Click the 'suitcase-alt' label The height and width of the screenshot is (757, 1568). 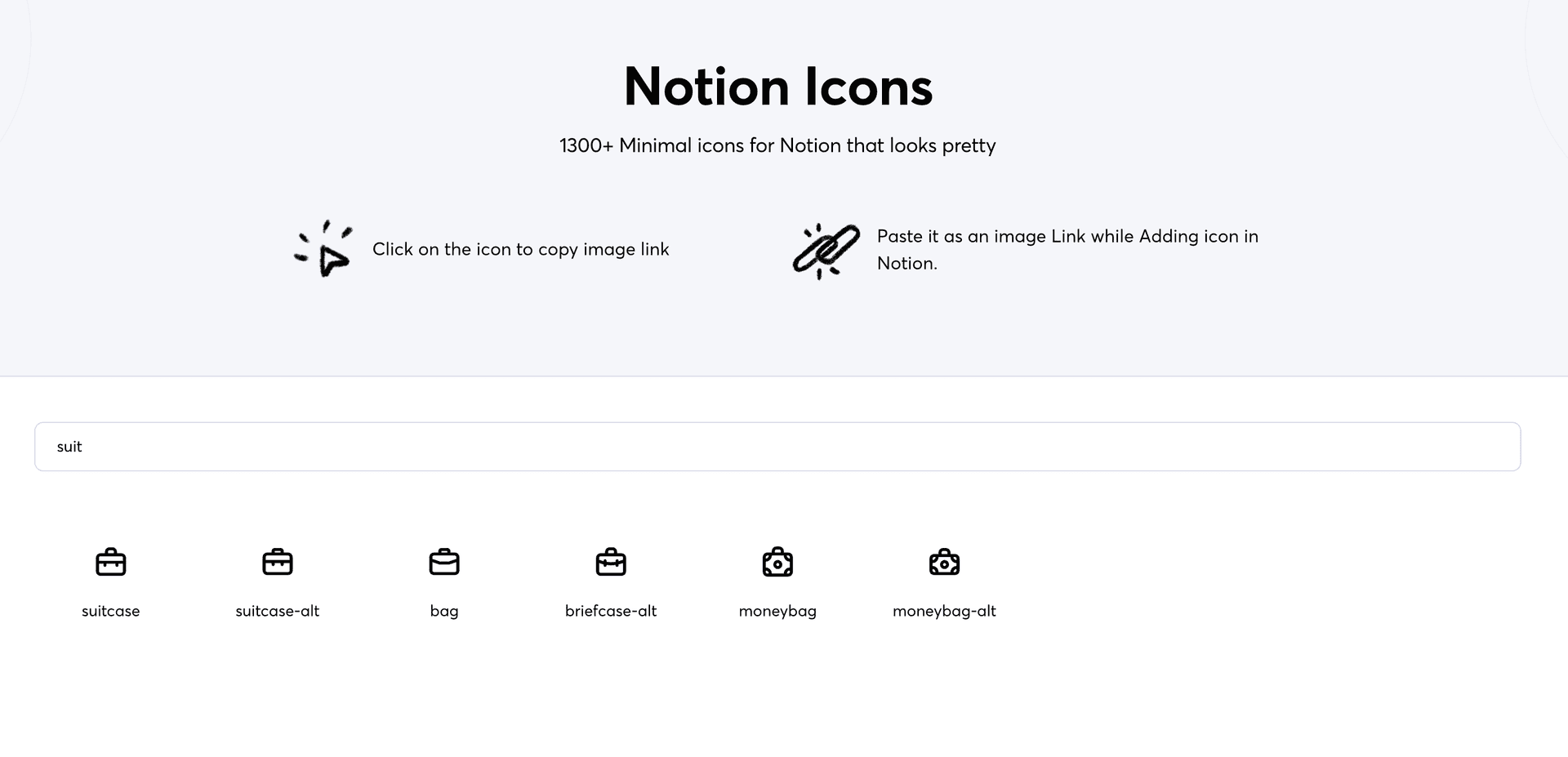277,611
